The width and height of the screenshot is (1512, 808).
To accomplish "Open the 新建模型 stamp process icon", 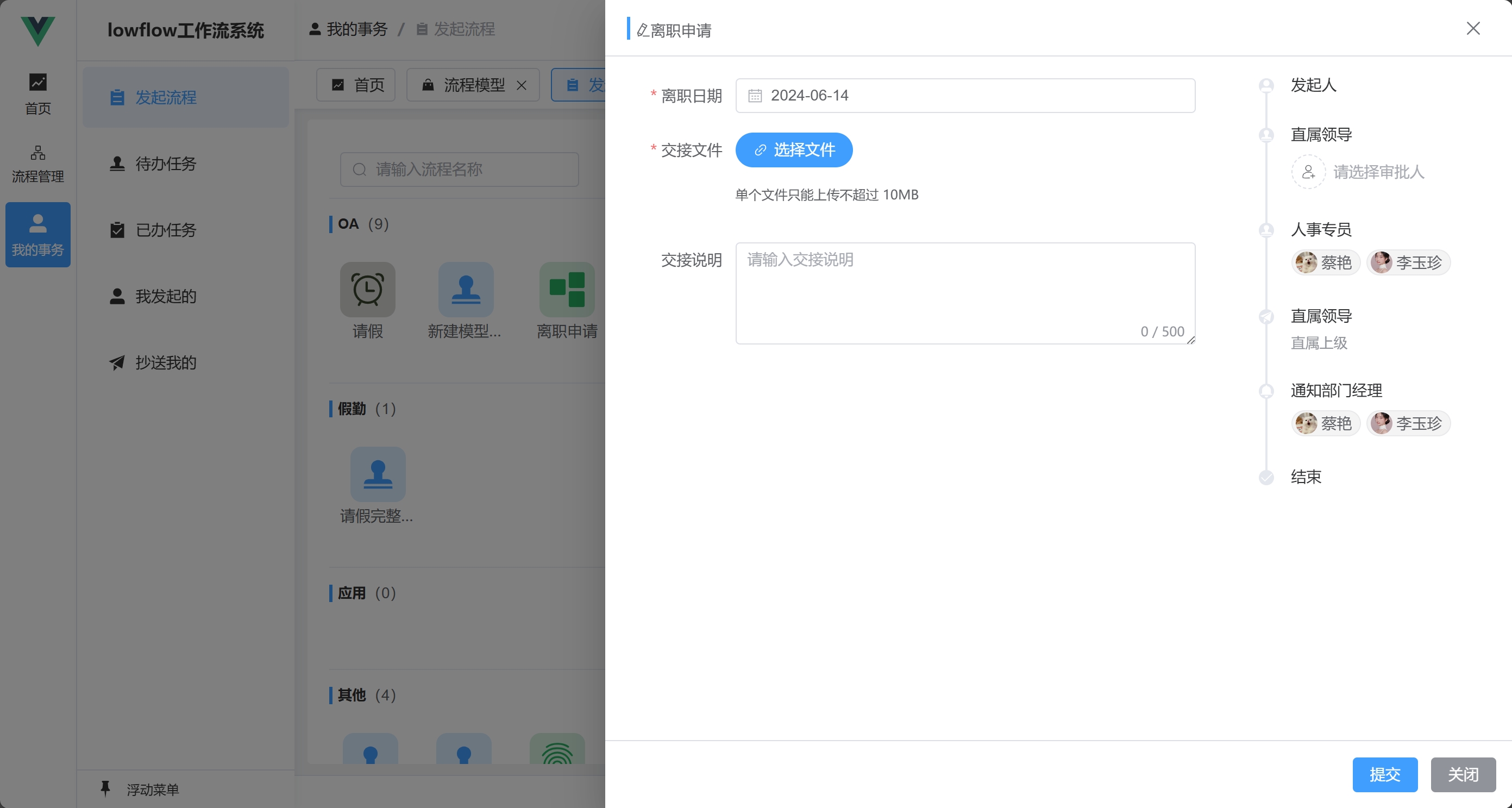I will coord(466,290).
